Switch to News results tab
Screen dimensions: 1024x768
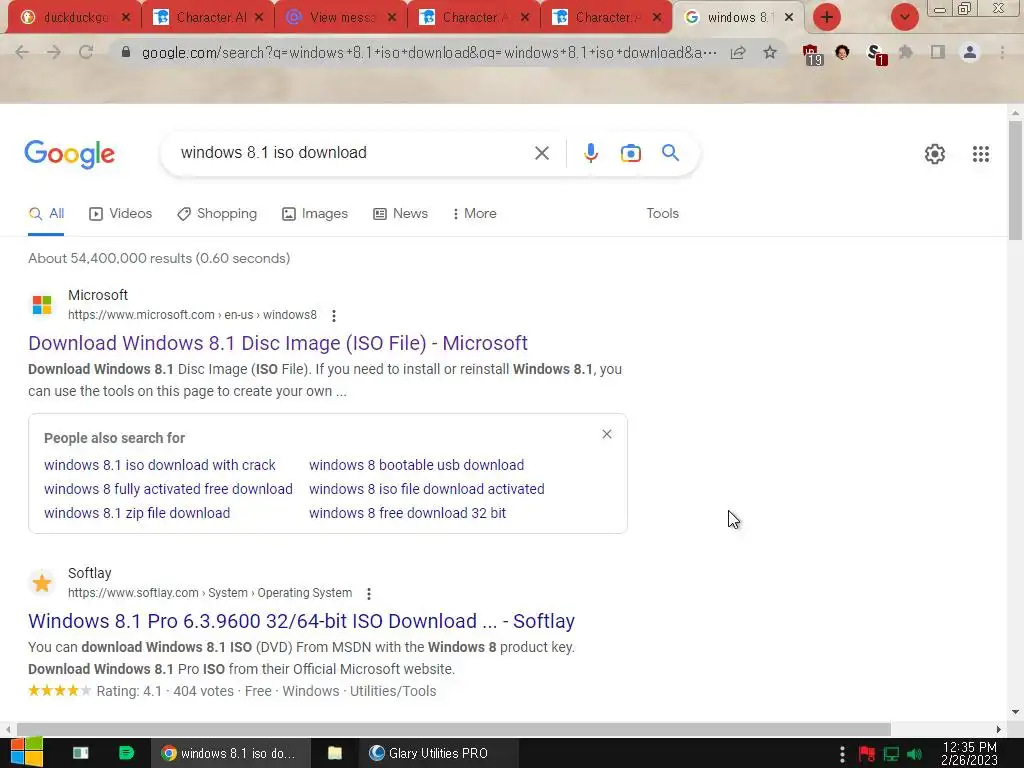tap(400, 214)
